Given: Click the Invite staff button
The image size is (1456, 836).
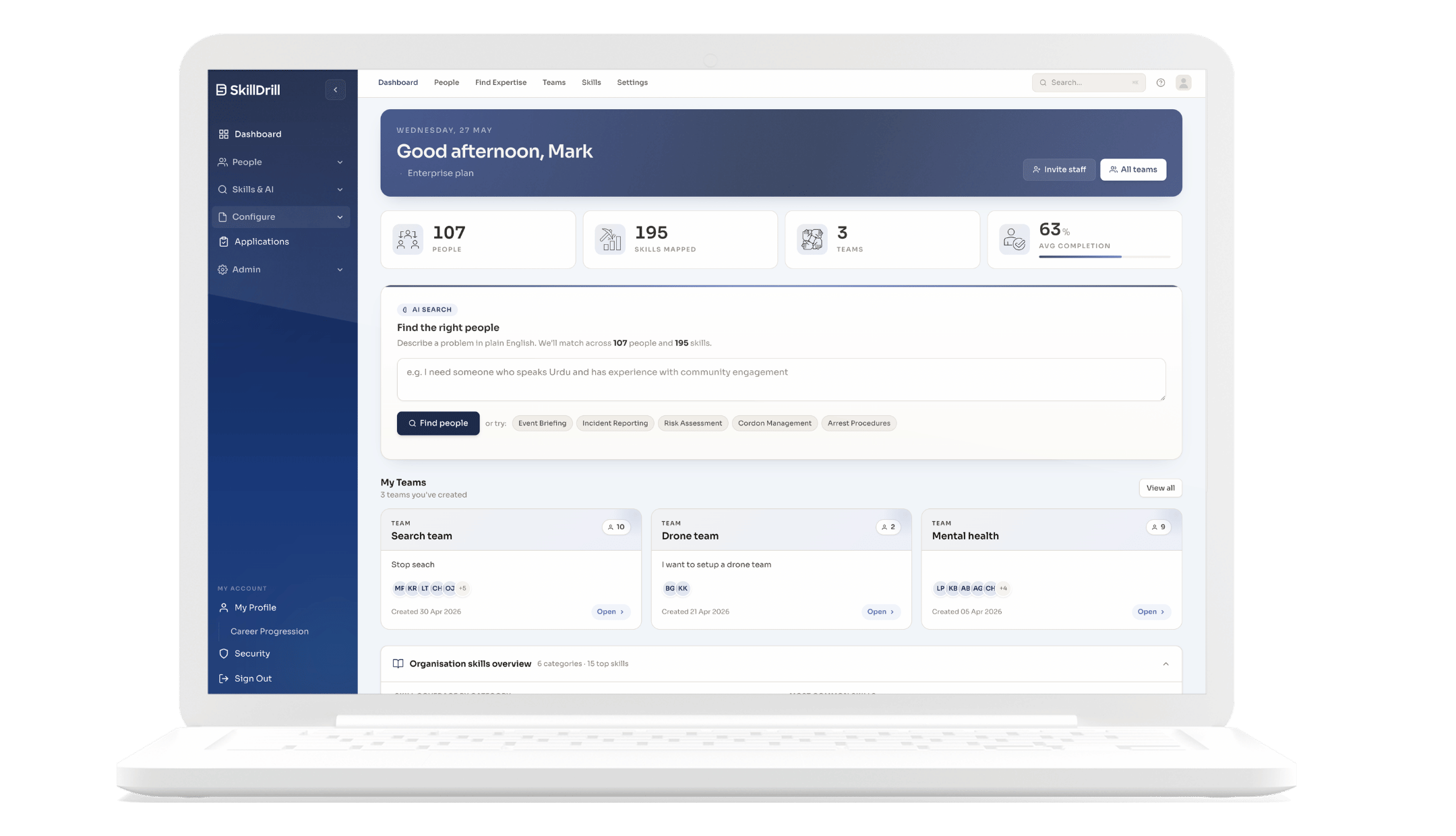Looking at the screenshot, I should [x=1059, y=169].
